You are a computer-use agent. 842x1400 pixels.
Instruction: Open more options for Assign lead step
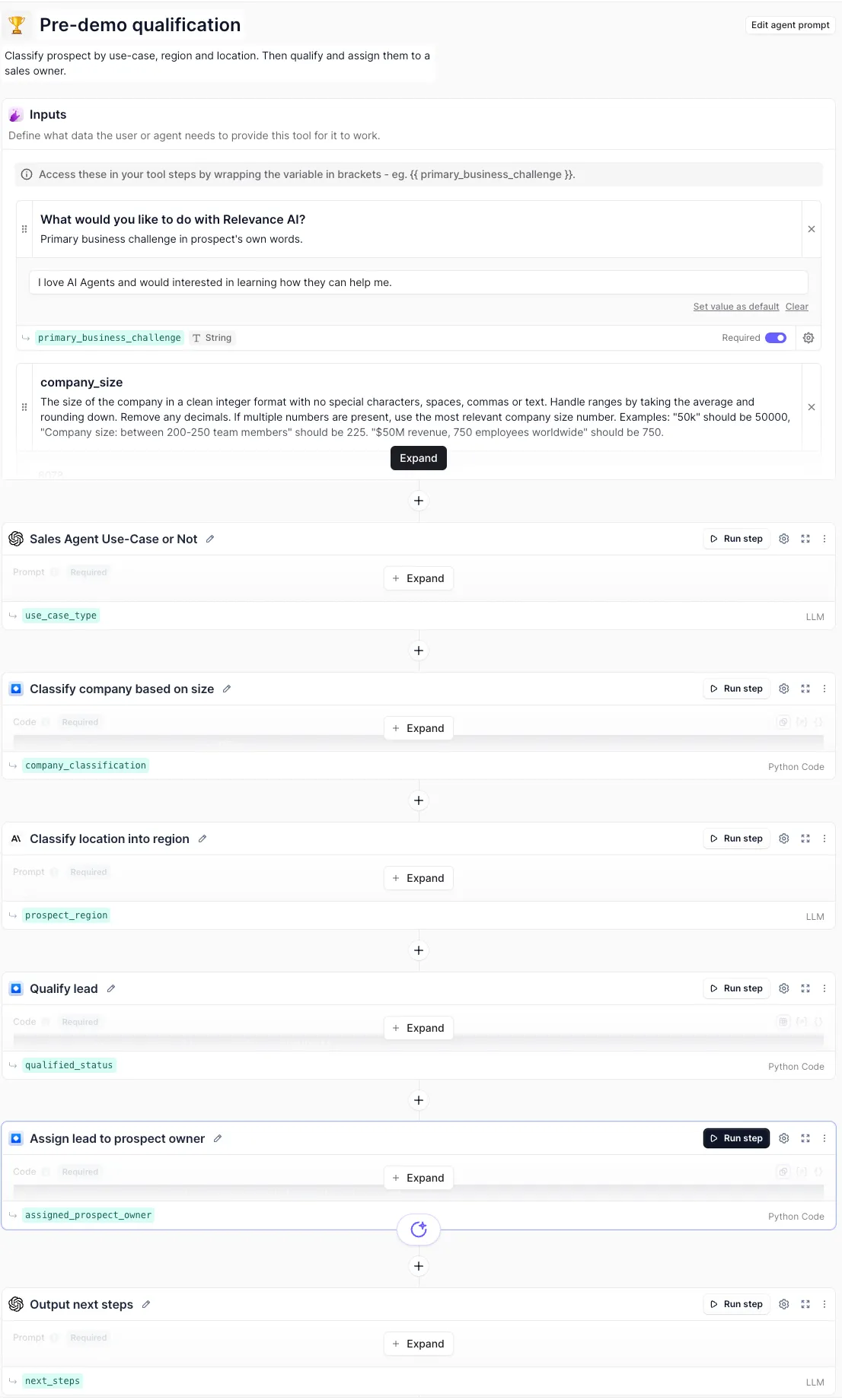tap(824, 1138)
